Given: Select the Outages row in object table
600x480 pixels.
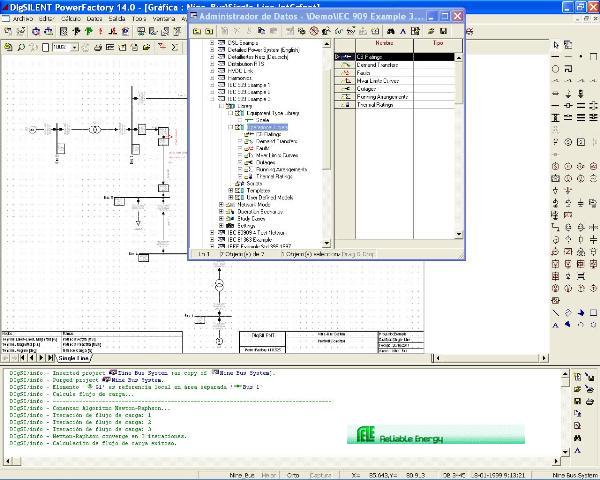Looking at the screenshot, I should pos(395,89).
